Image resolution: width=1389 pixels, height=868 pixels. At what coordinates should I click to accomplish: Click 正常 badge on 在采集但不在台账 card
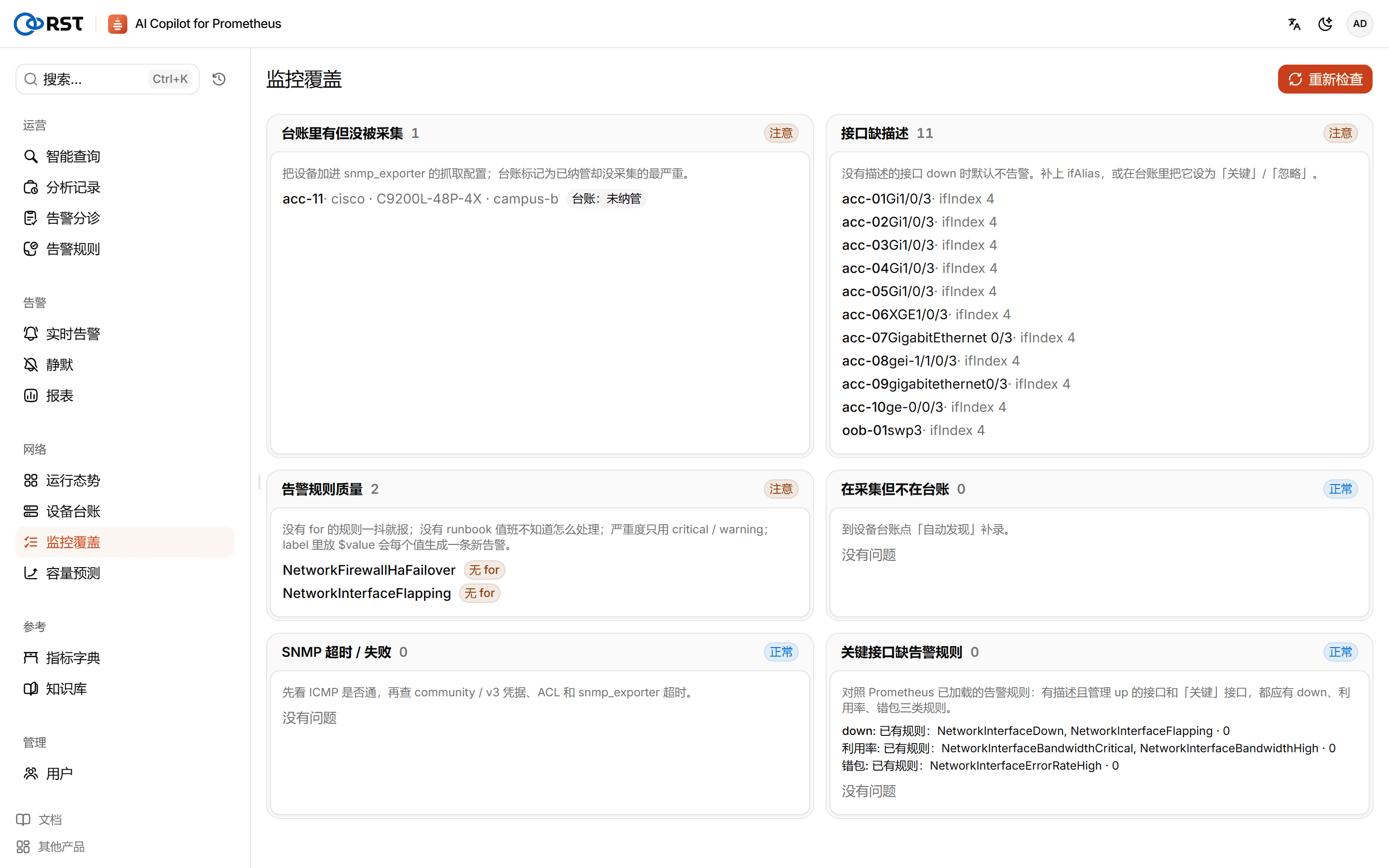tap(1340, 489)
